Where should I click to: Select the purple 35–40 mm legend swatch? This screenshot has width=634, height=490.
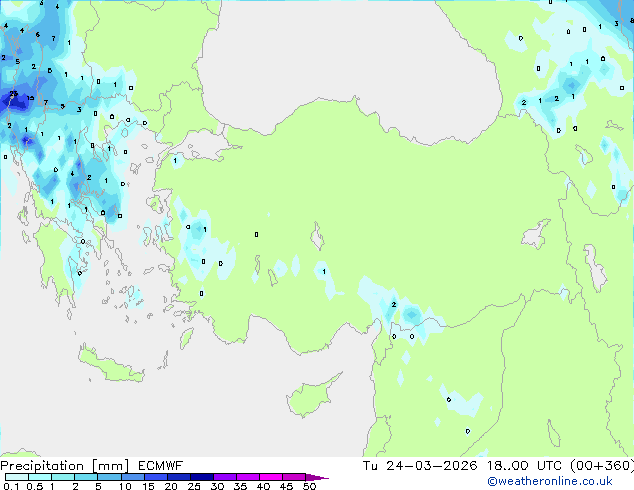point(251,477)
